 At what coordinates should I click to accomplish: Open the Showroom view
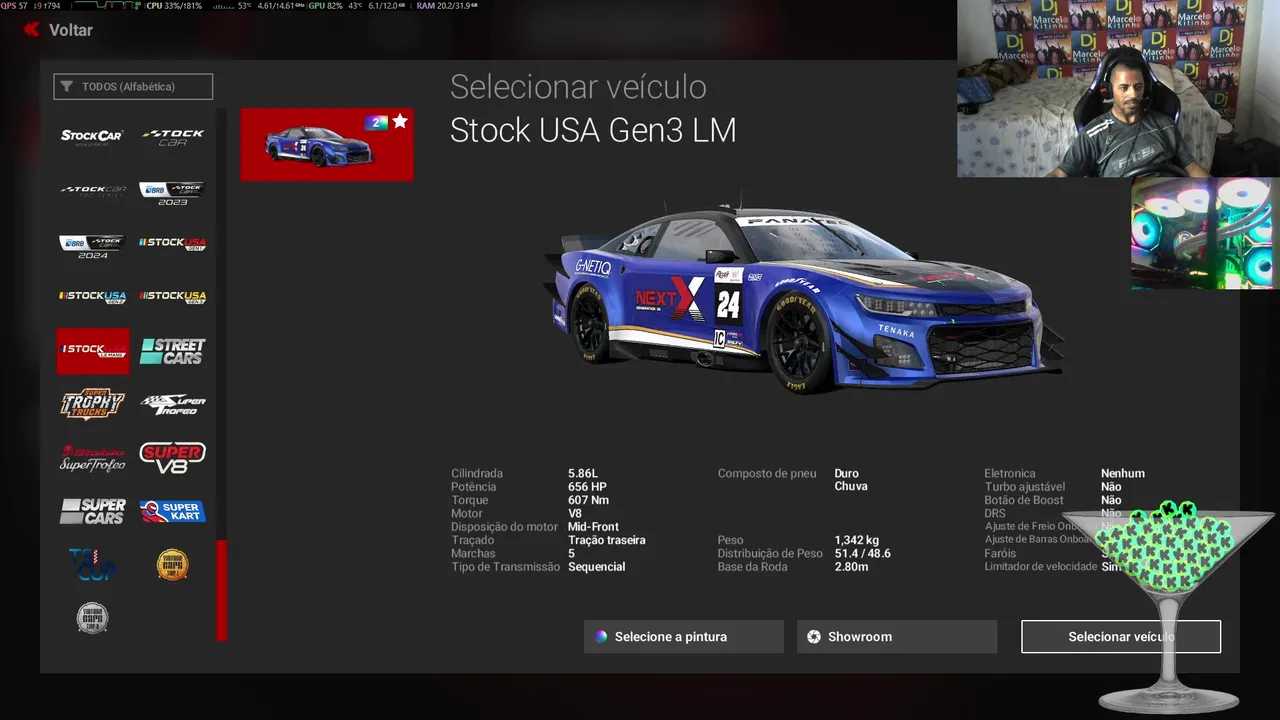(897, 637)
